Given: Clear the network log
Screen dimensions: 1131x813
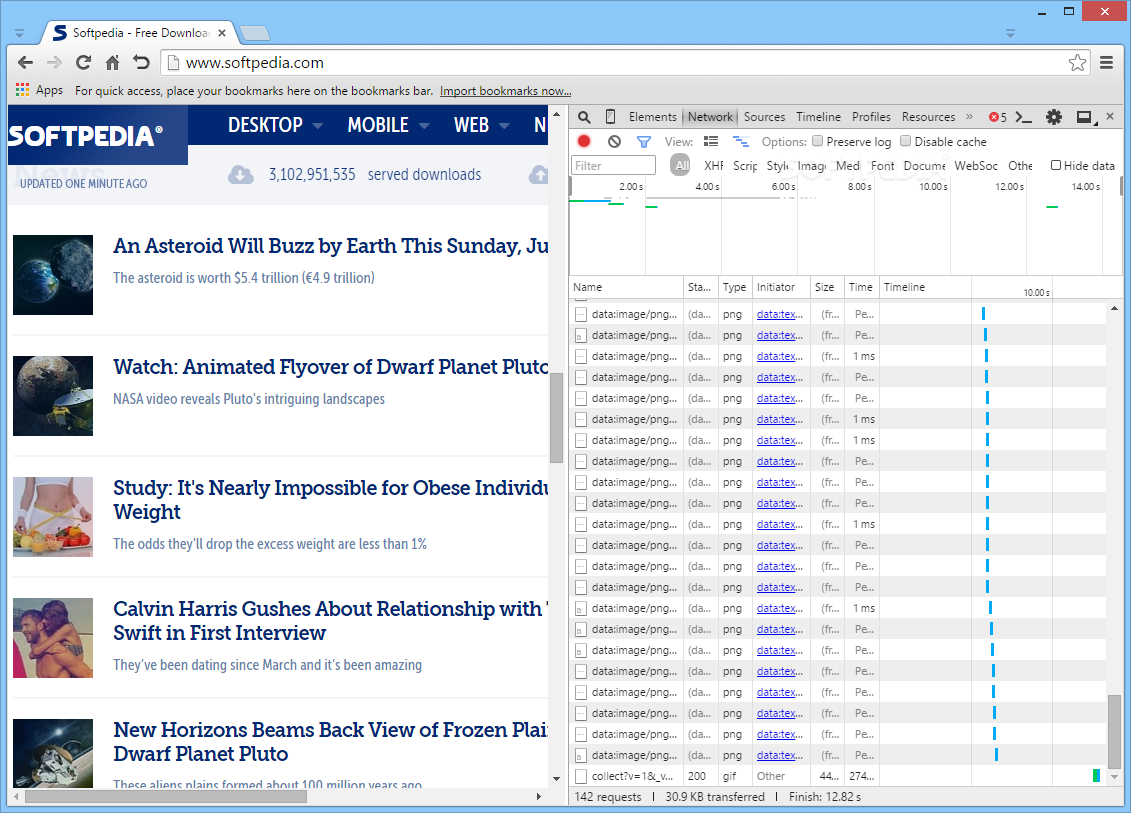Looking at the screenshot, I should (x=614, y=141).
